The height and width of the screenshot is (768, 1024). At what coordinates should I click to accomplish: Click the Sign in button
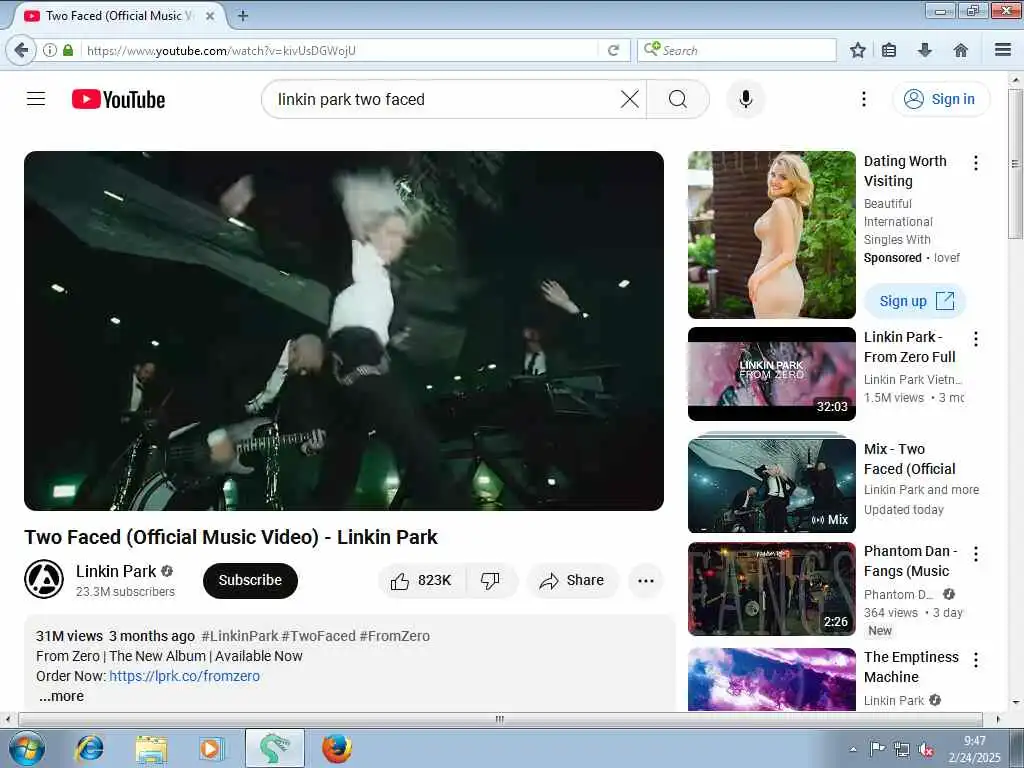(x=941, y=99)
